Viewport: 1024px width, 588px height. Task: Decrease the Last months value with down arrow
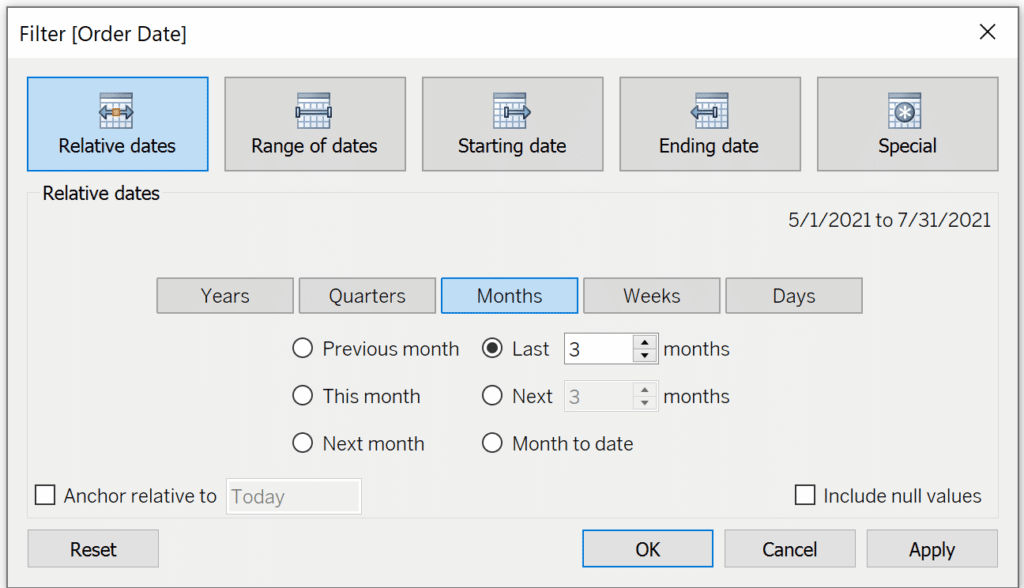[645, 356]
